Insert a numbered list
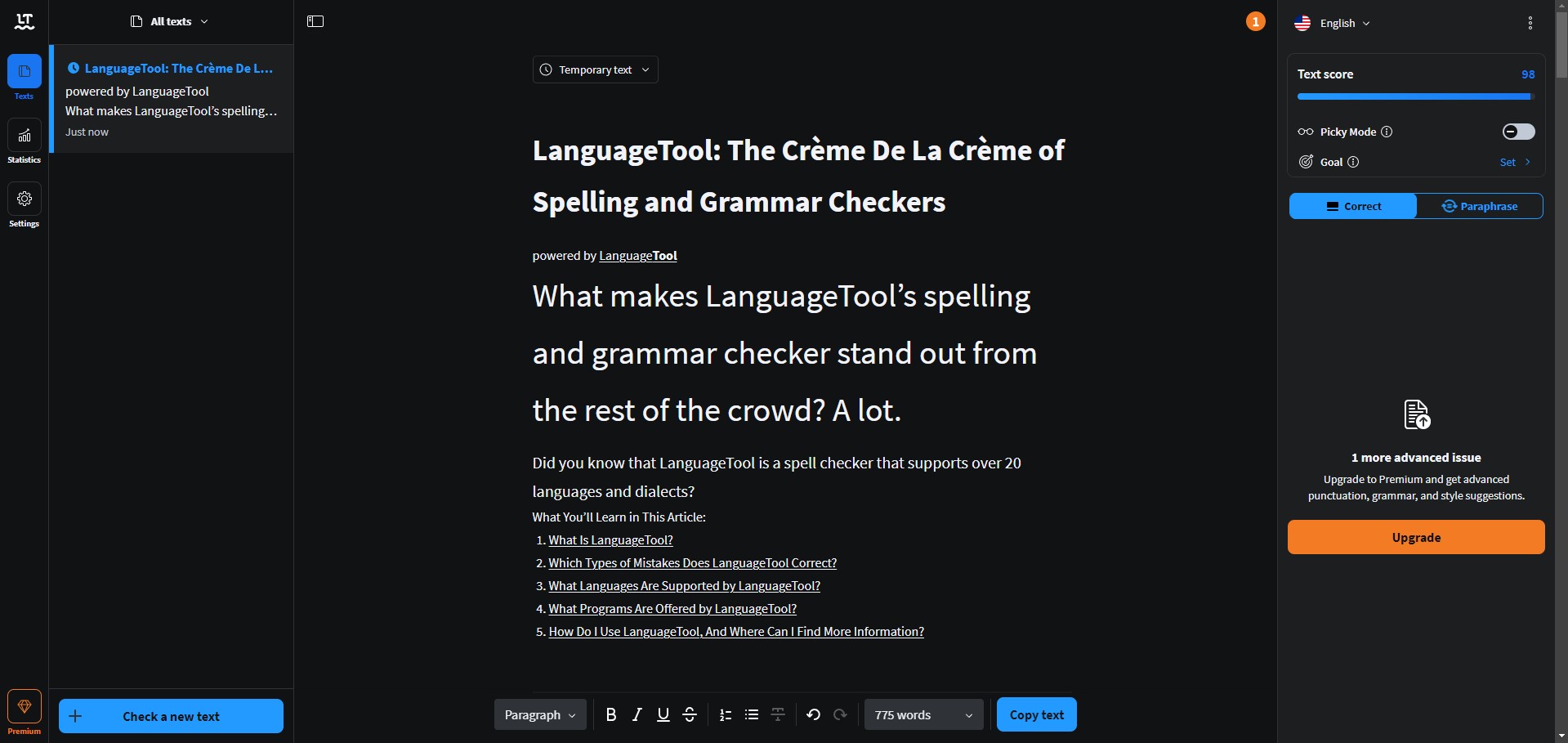Screen dimensions: 1568x743 [x=726, y=715]
